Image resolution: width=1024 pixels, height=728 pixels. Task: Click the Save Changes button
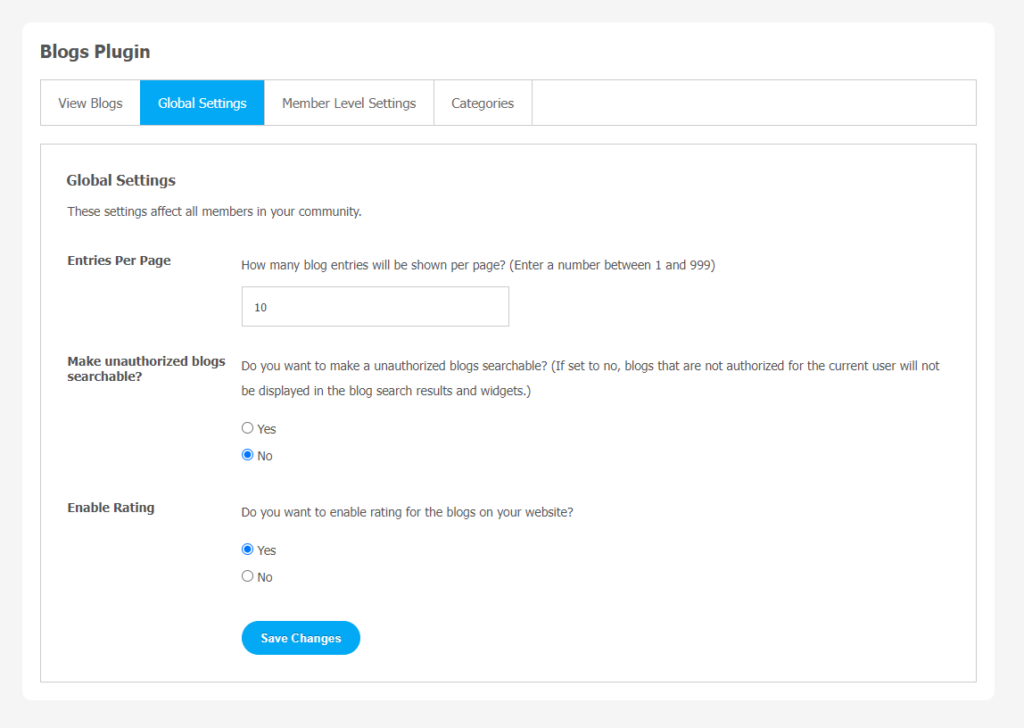(300, 638)
